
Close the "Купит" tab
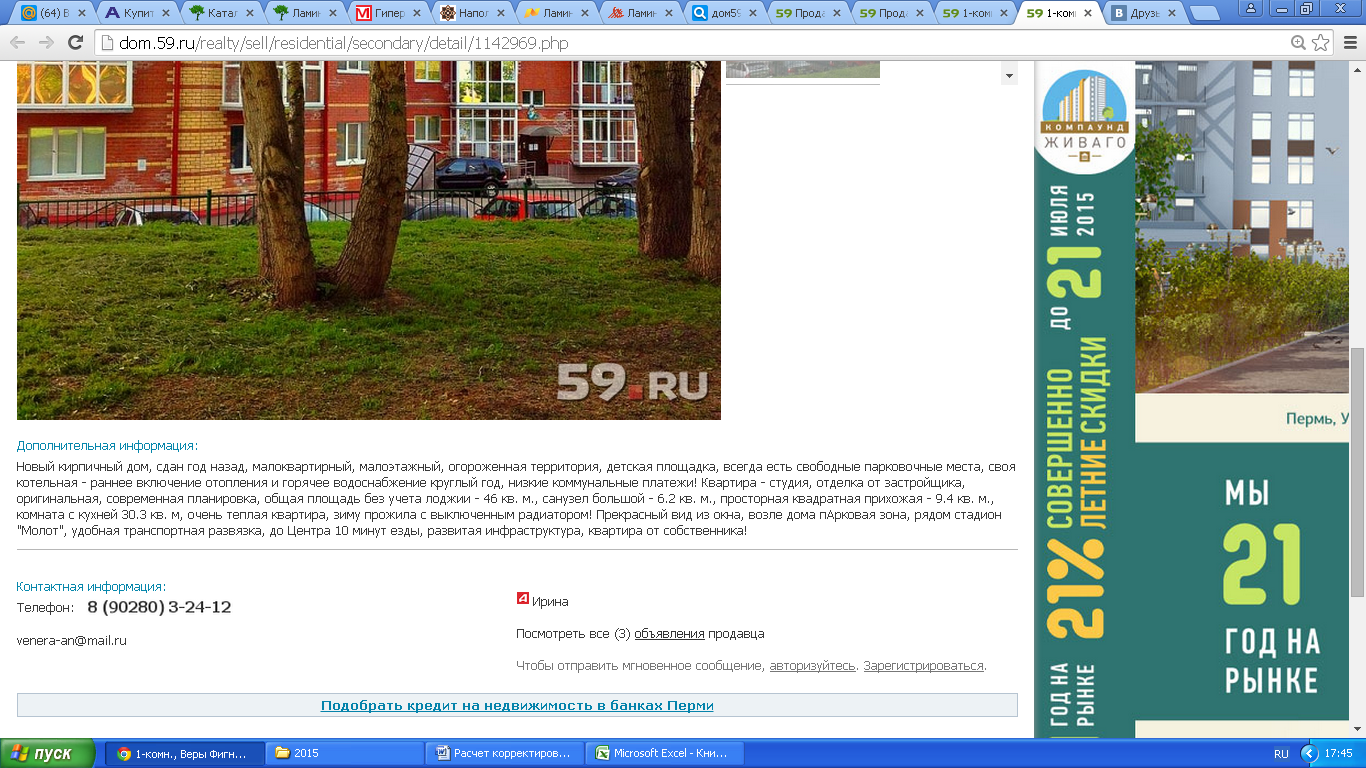(x=165, y=14)
